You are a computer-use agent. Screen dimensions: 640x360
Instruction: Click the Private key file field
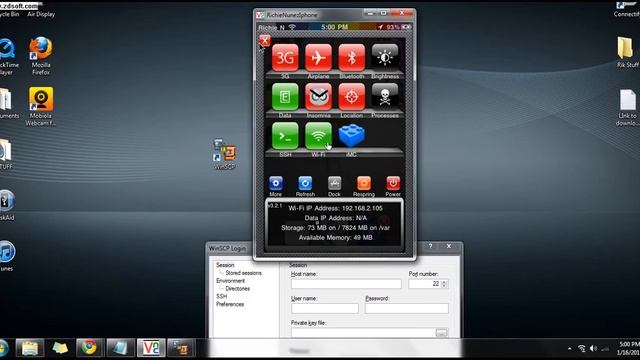tap(363, 333)
